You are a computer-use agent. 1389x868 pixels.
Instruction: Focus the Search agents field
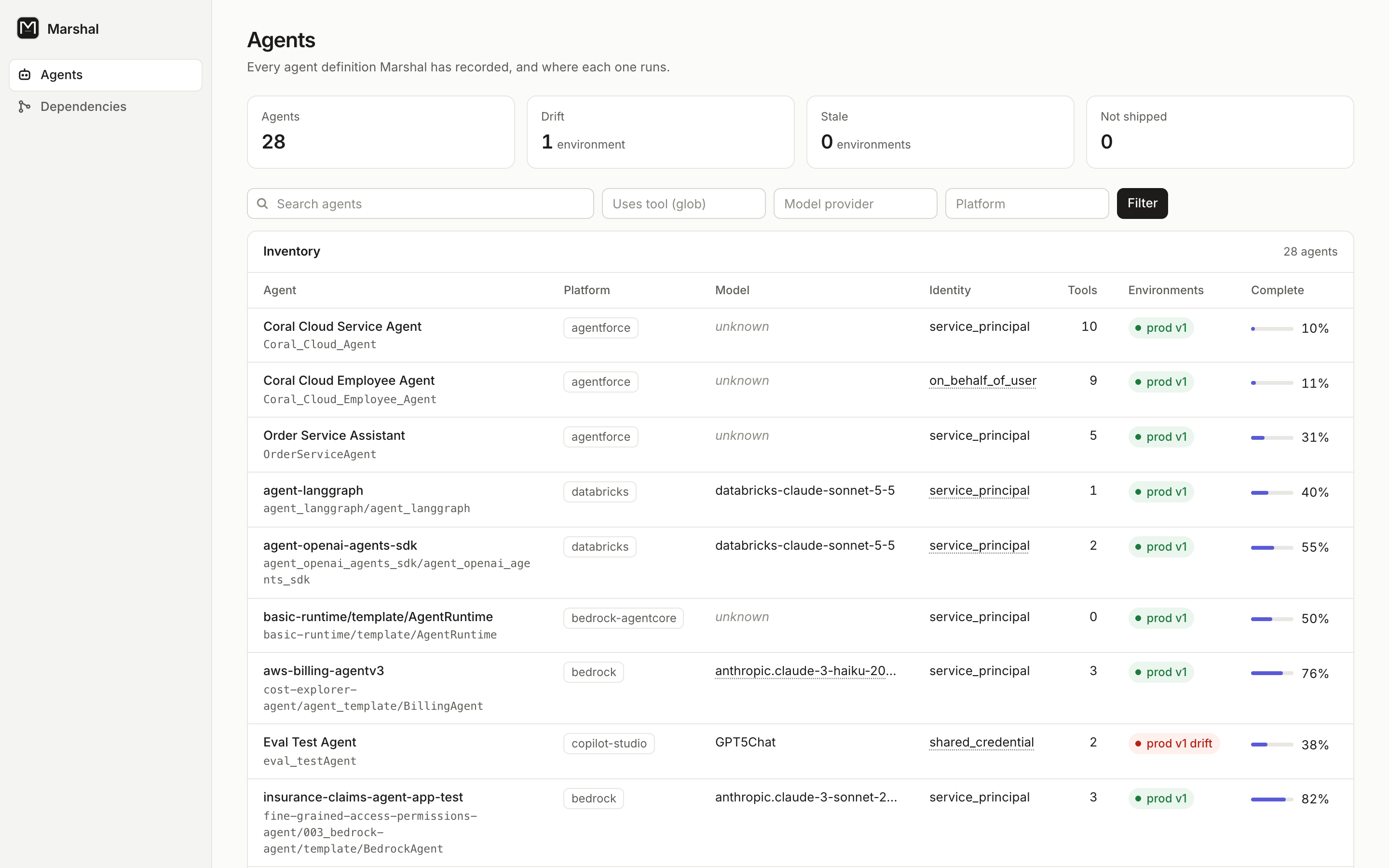pyautogui.click(x=420, y=204)
